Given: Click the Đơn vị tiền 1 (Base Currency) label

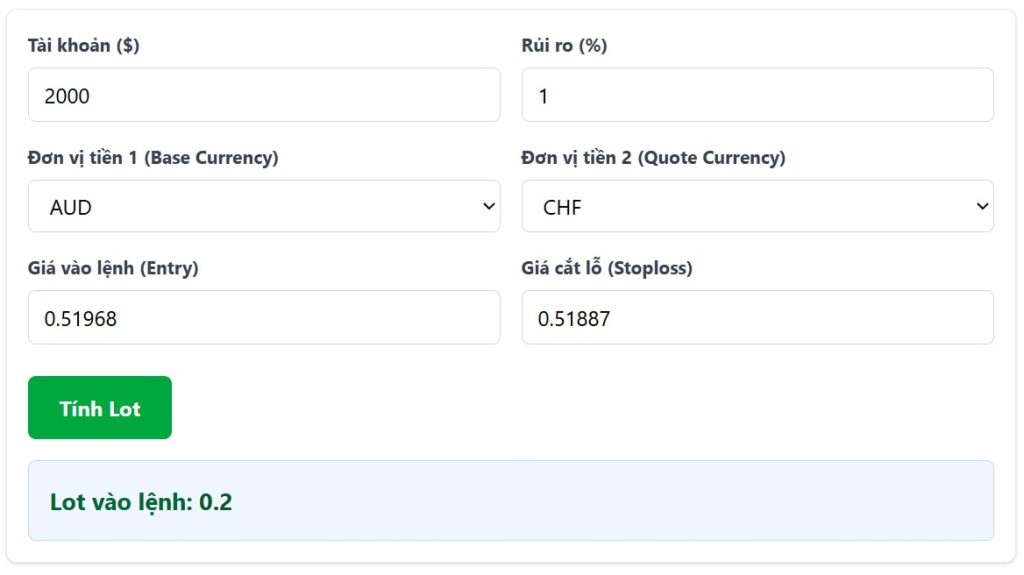Looking at the screenshot, I should point(153,157).
